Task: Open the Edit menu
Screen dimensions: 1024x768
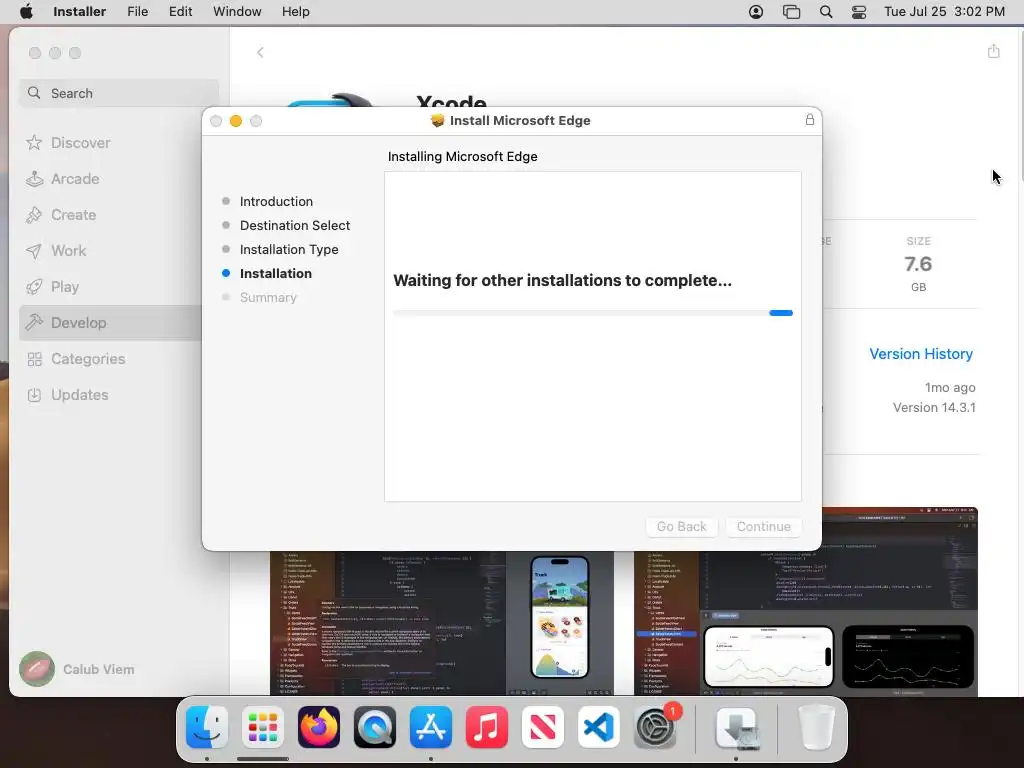Action: pos(180,12)
